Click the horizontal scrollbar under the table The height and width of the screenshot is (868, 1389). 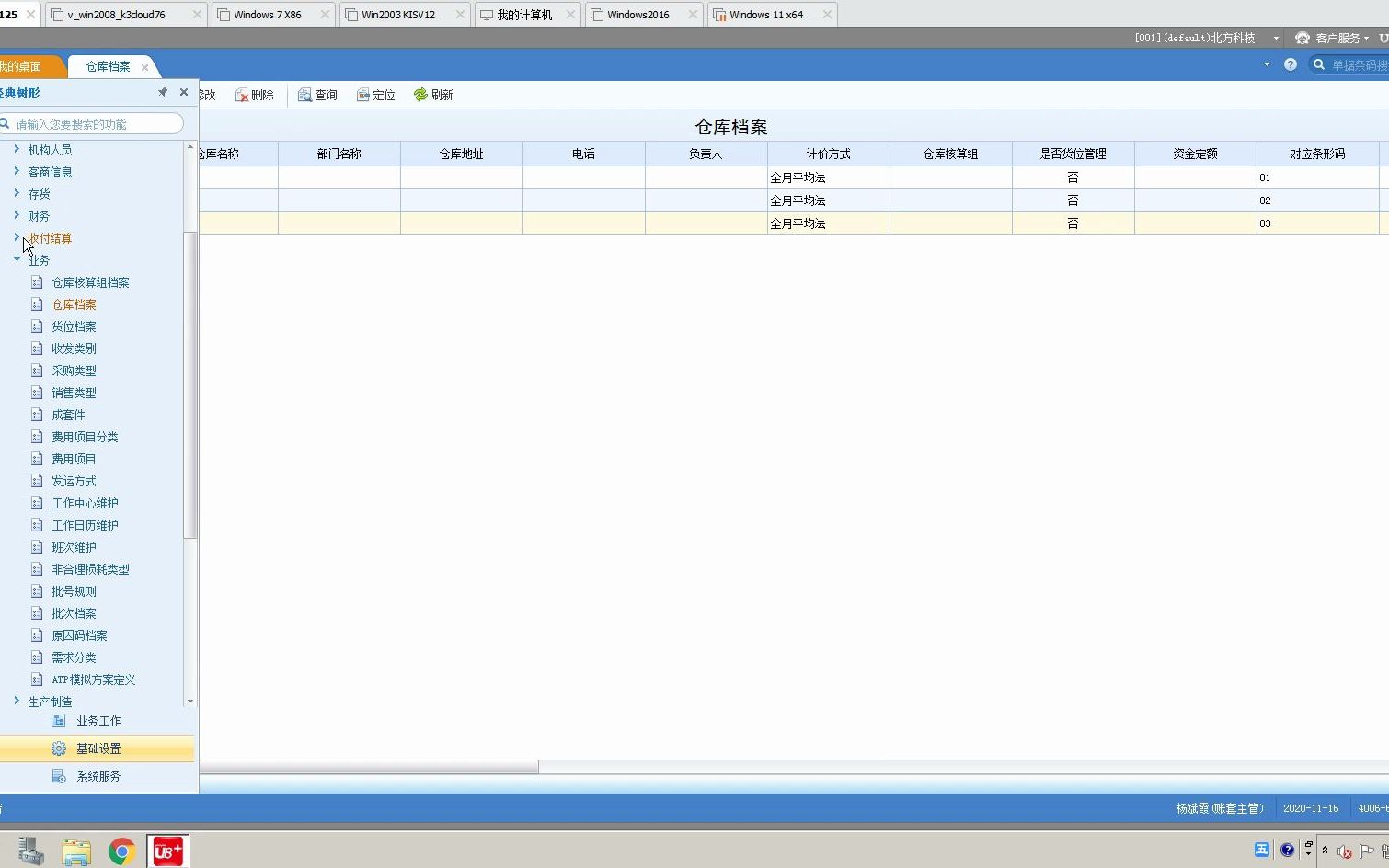(x=369, y=767)
